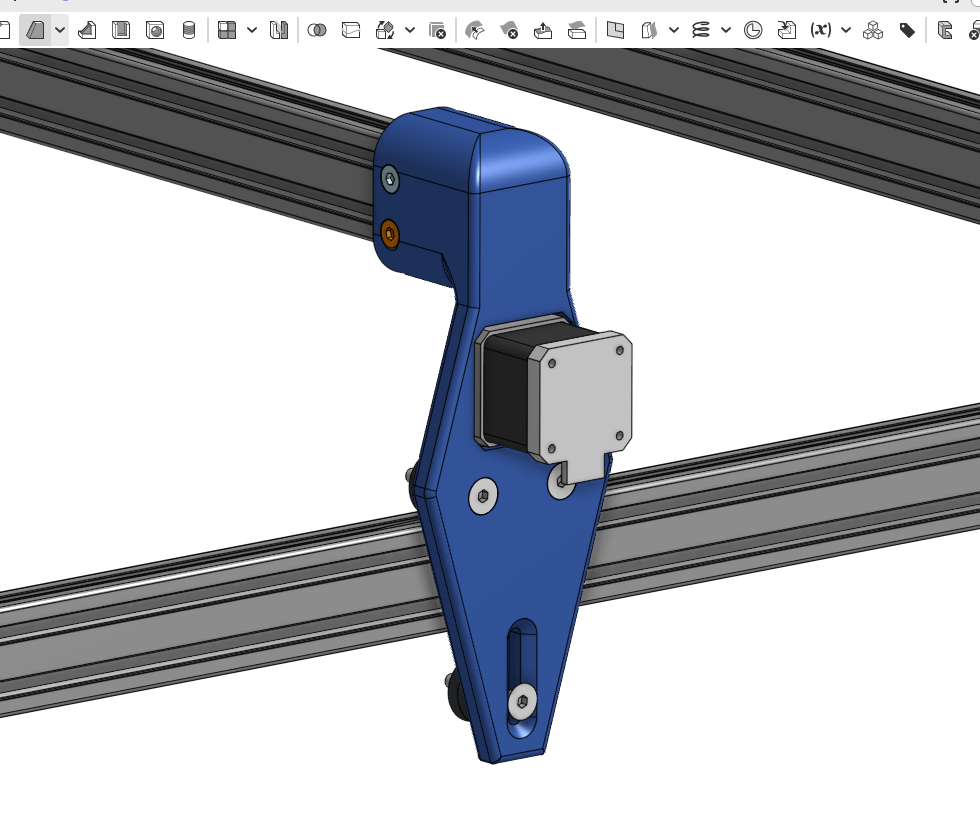Screen dimensions: 980x817
Task: Select the Hole tool
Action: (155, 30)
